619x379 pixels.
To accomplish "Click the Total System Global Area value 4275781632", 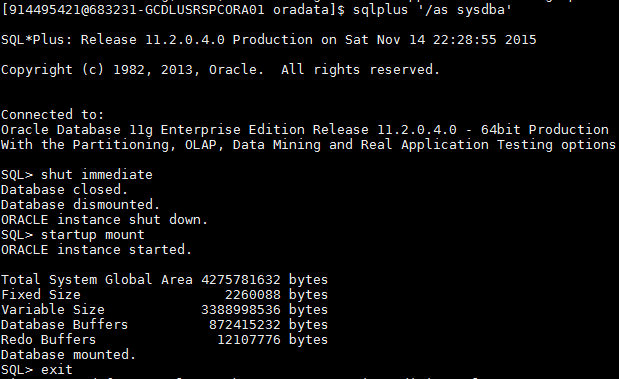I will pyautogui.click(x=241, y=280).
